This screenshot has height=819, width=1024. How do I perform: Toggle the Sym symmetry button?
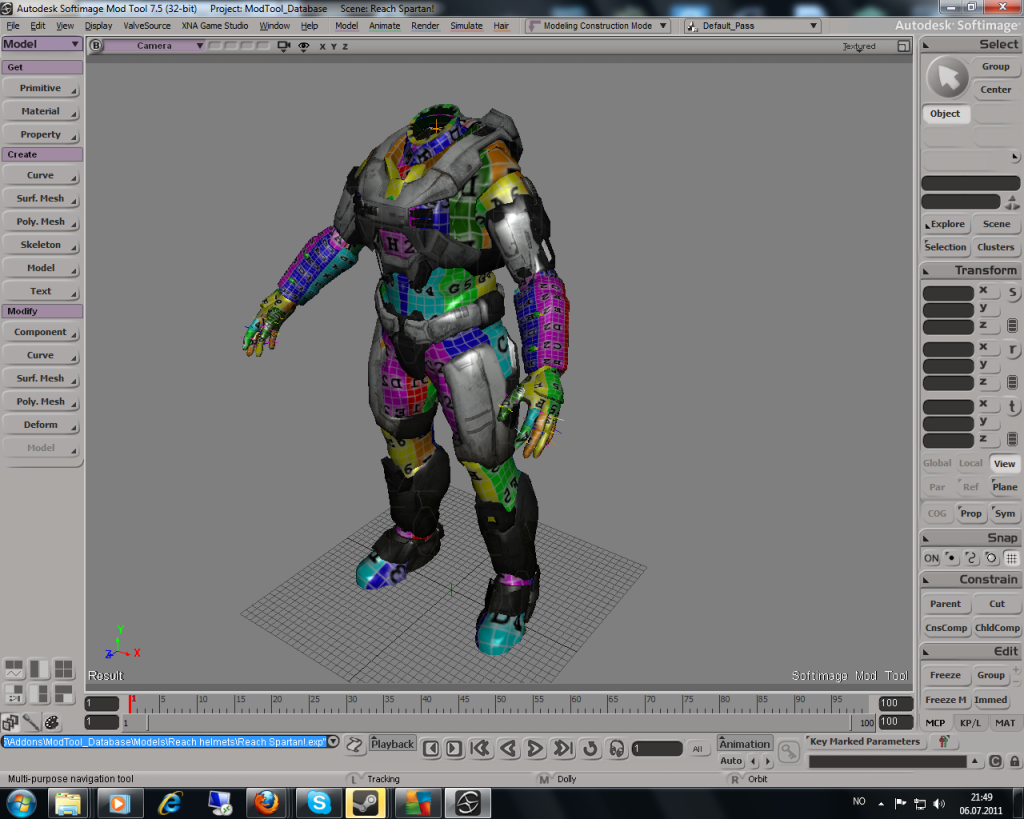tap(1004, 513)
